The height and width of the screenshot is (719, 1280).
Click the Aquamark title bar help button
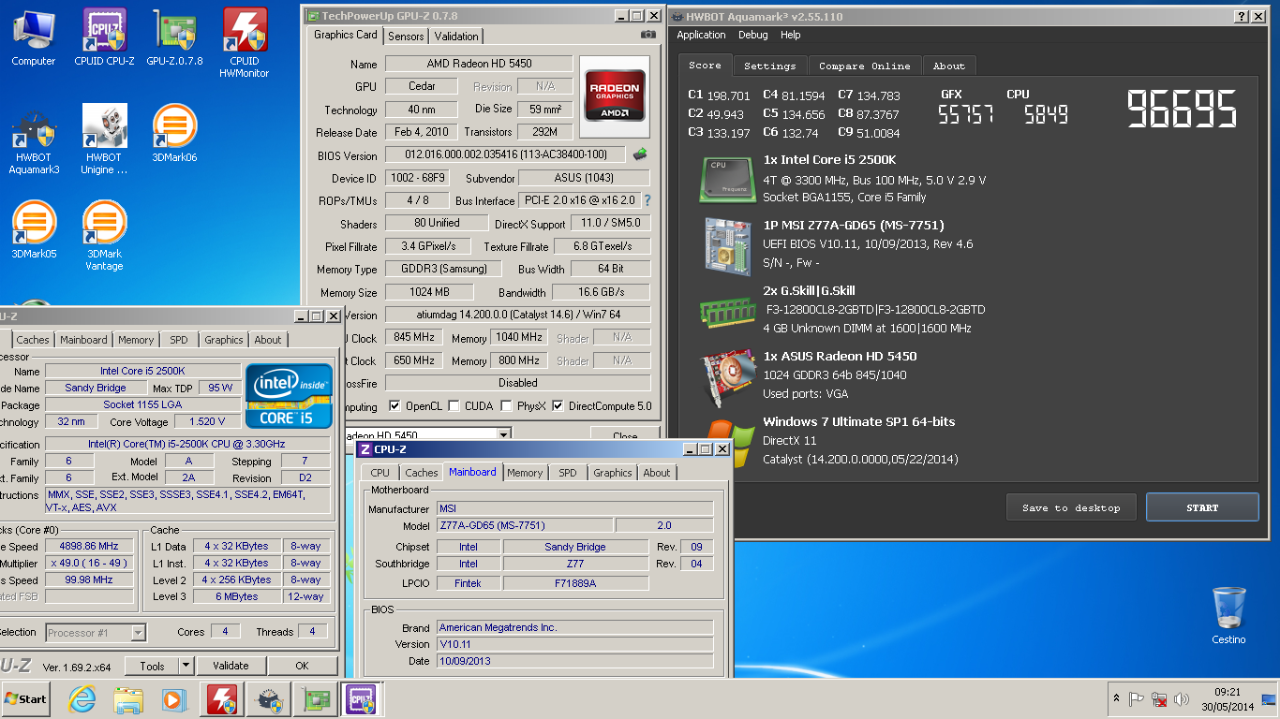click(x=1241, y=17)
